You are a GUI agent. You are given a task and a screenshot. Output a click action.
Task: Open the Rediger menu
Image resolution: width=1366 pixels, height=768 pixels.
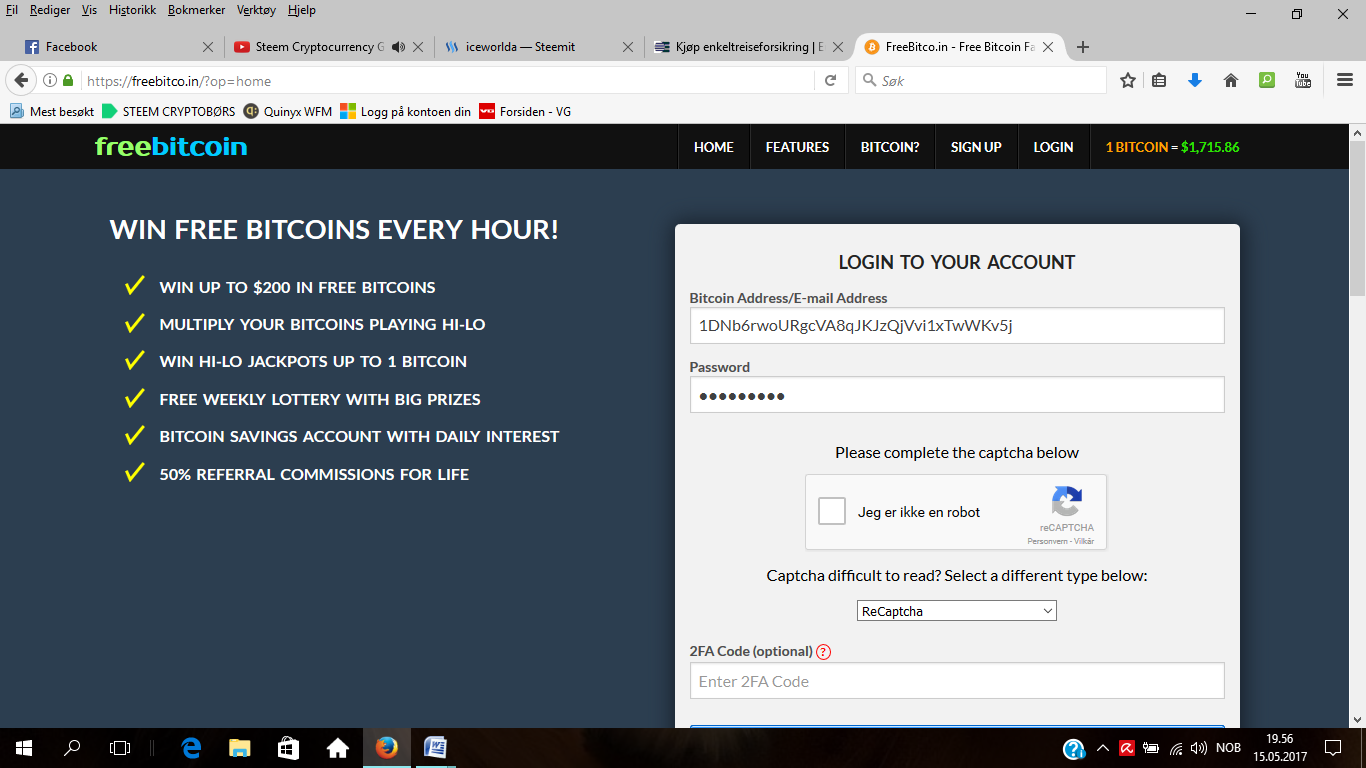pyautogui.click(x=50, y=10)
